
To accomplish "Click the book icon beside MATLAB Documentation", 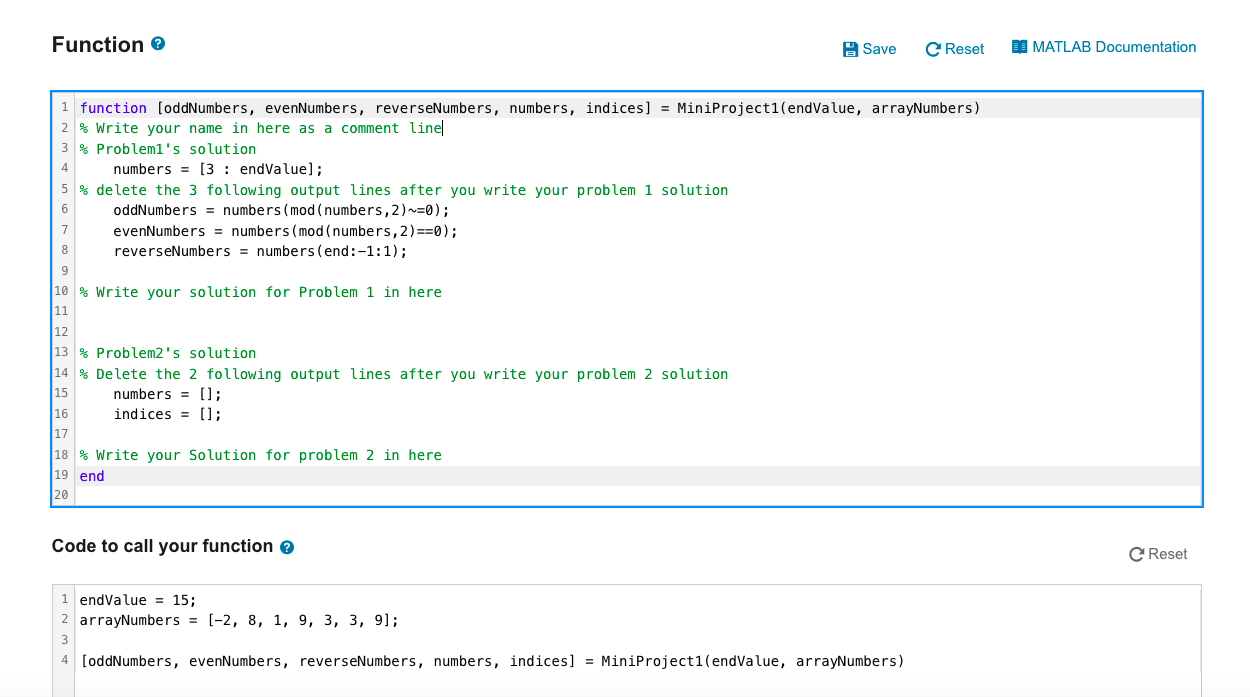I will point(1020,46).
